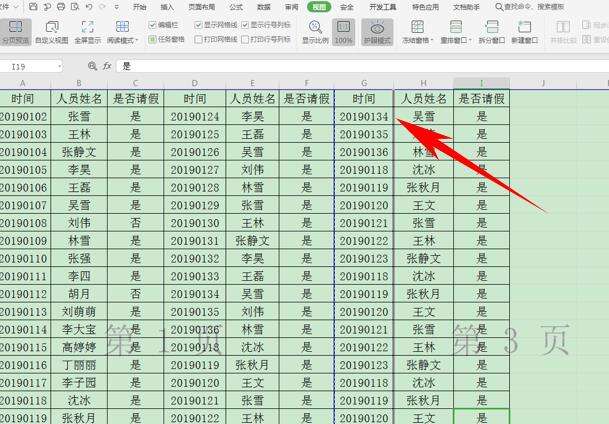Screen dimensions: 609x424
Task: Open the 安全 tab
Action: tap(346, 7)
